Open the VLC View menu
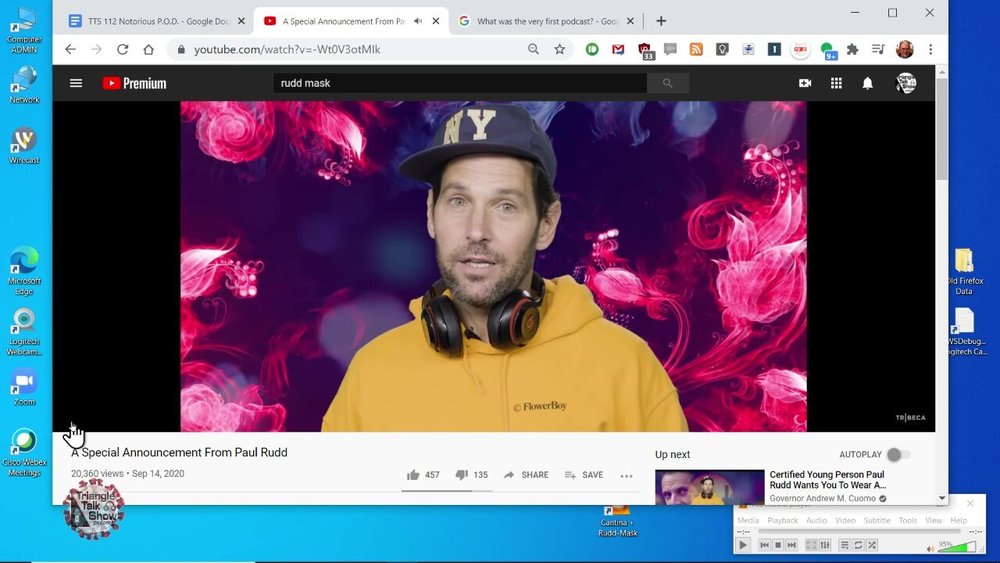Image resolution: width=1000 pixels, height=563 pixels. [934, 520]
